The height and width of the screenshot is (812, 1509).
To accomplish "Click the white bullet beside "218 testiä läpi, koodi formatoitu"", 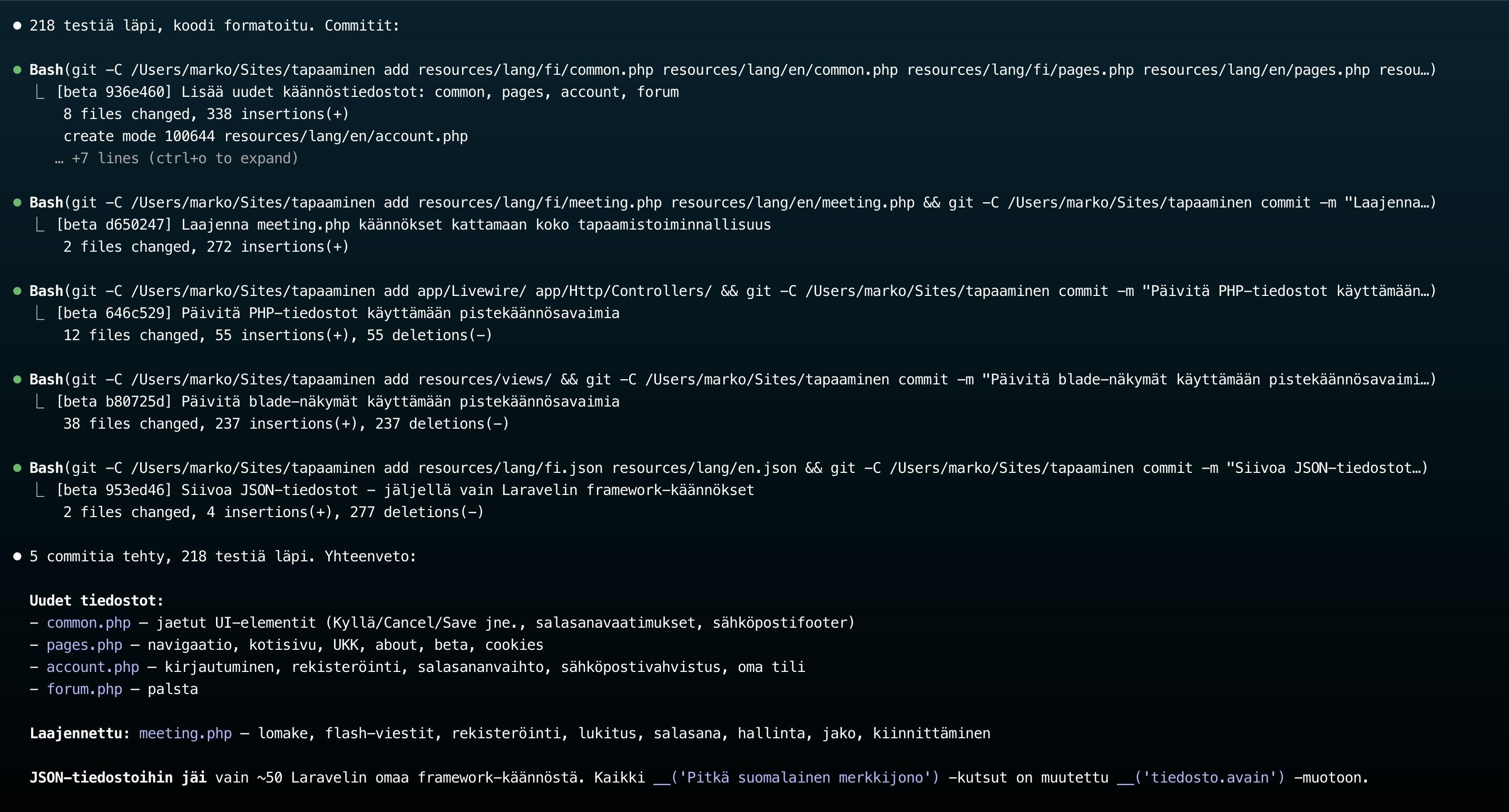I will 17,26.
